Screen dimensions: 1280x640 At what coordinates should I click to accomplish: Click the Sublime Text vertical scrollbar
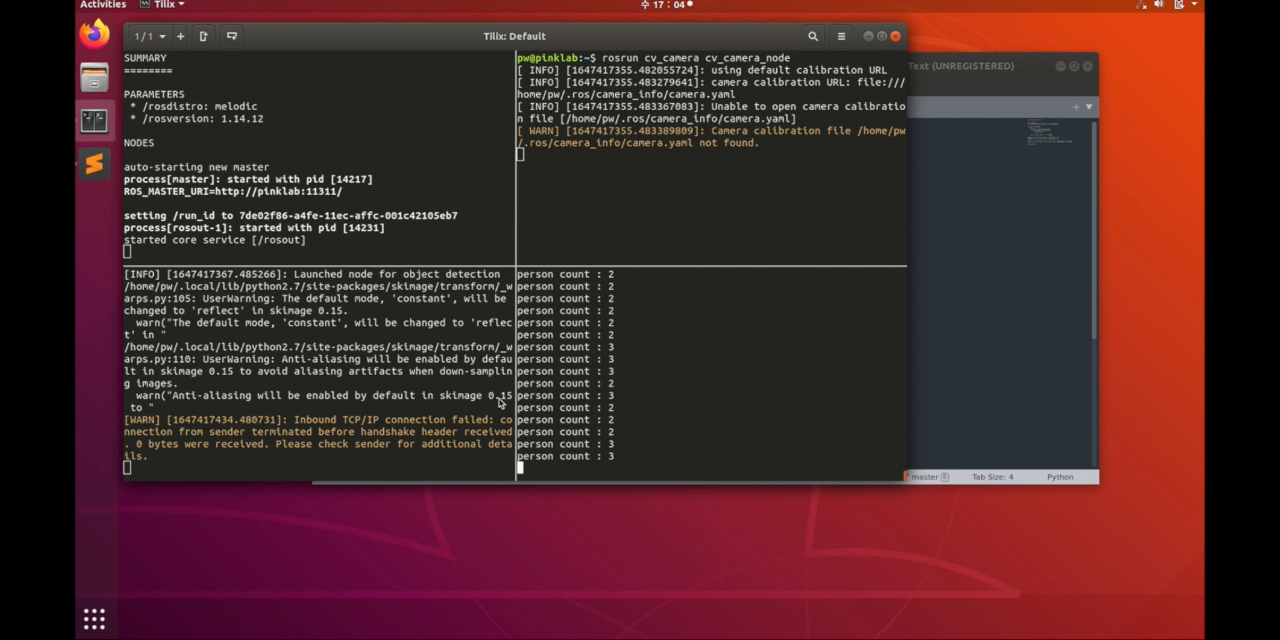click(x=1094, y=229)
